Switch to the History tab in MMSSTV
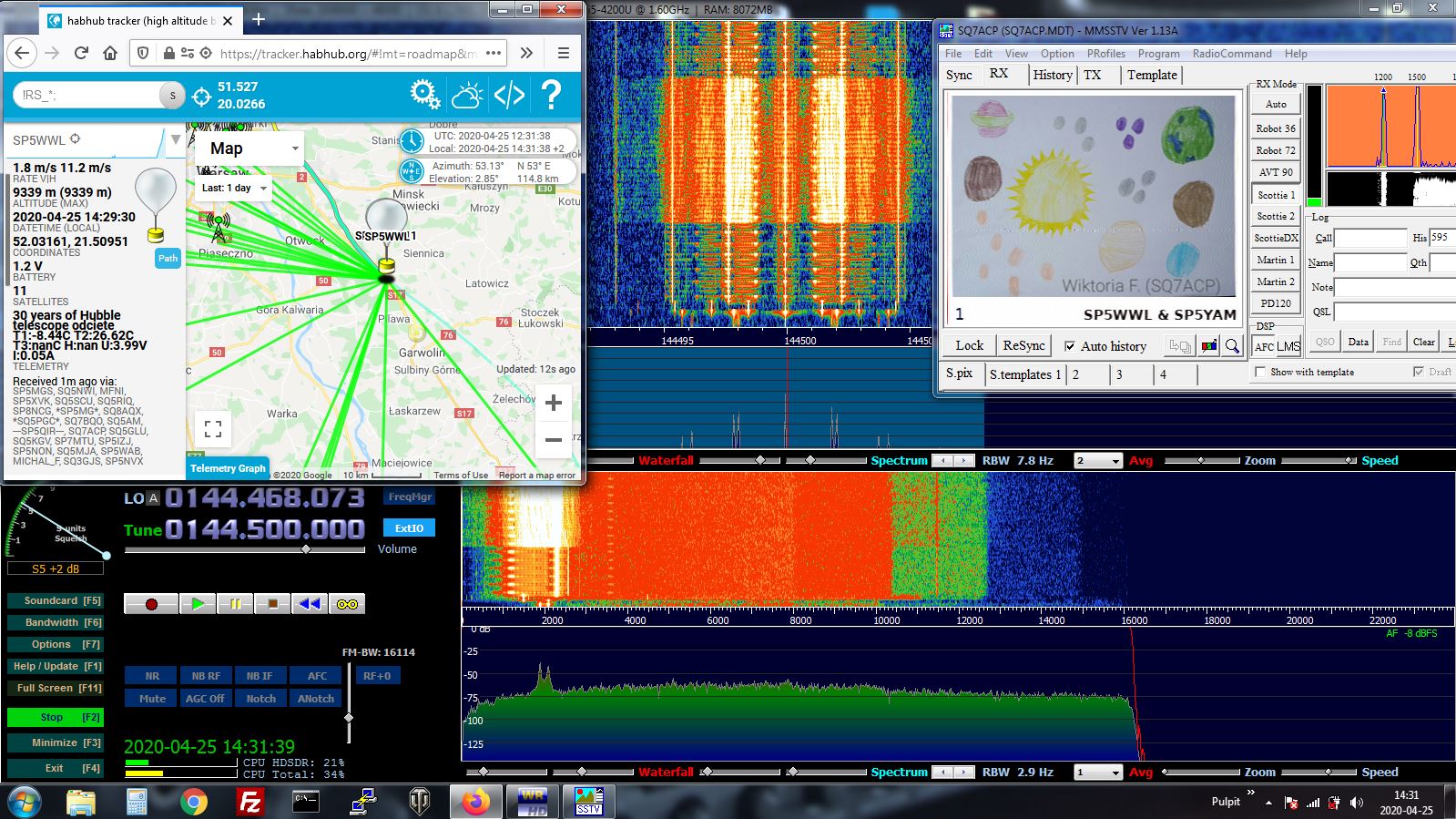The width and height of the screenshot is (1456, 819). pyautogui.click(x=1053, y=75)
